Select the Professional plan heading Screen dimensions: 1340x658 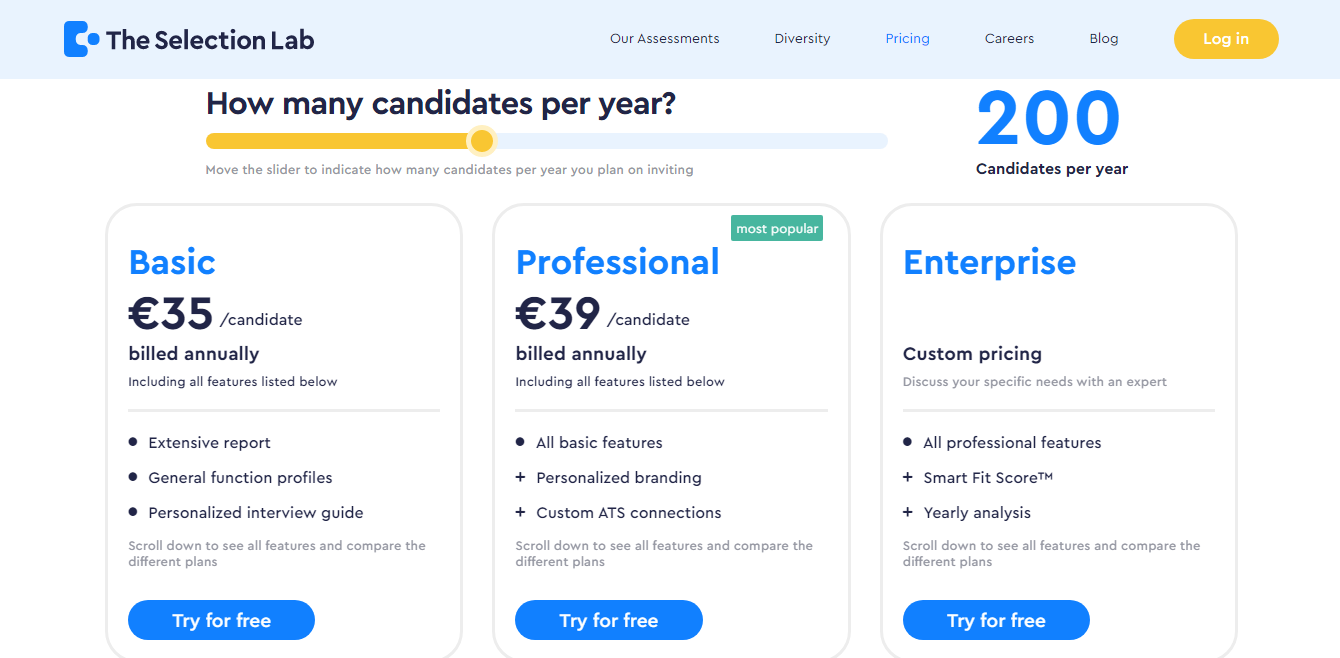[x=617, y=262]
